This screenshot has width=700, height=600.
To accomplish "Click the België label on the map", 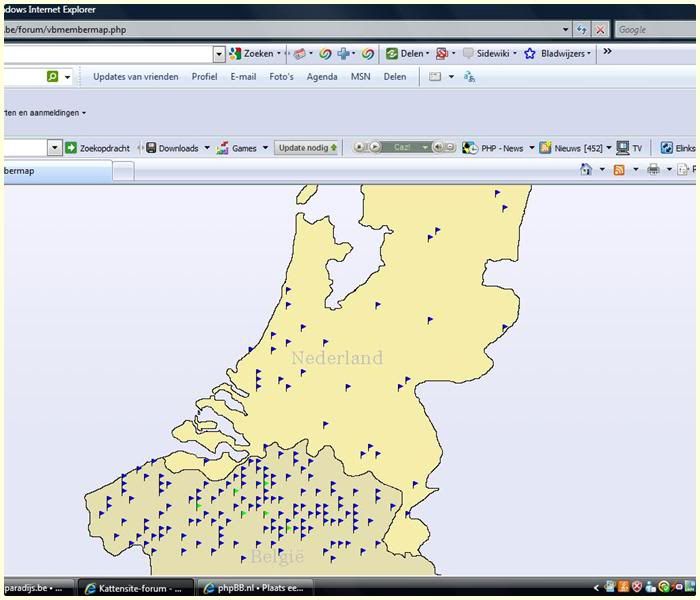I will click(277, 556).
